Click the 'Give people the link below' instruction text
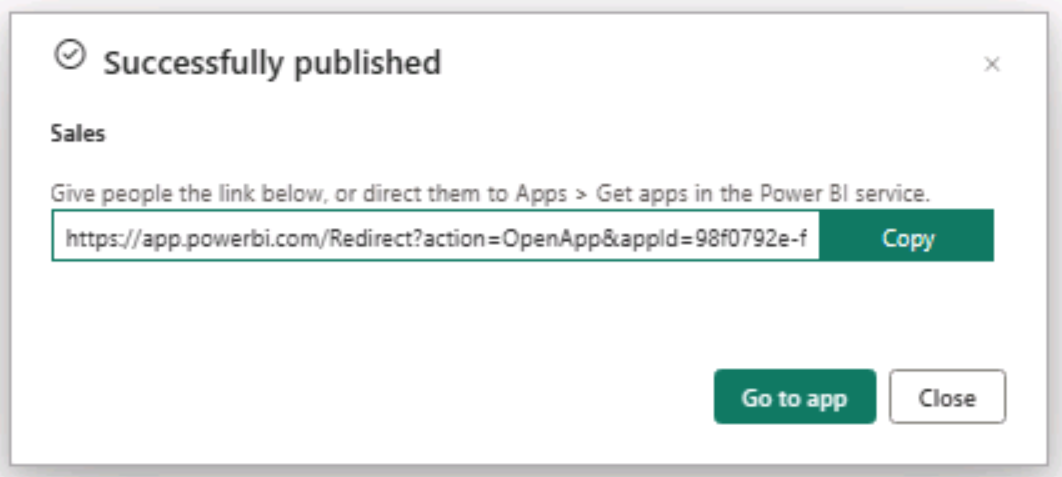This screenshot has height=477, width=1062. click(490, 194)
